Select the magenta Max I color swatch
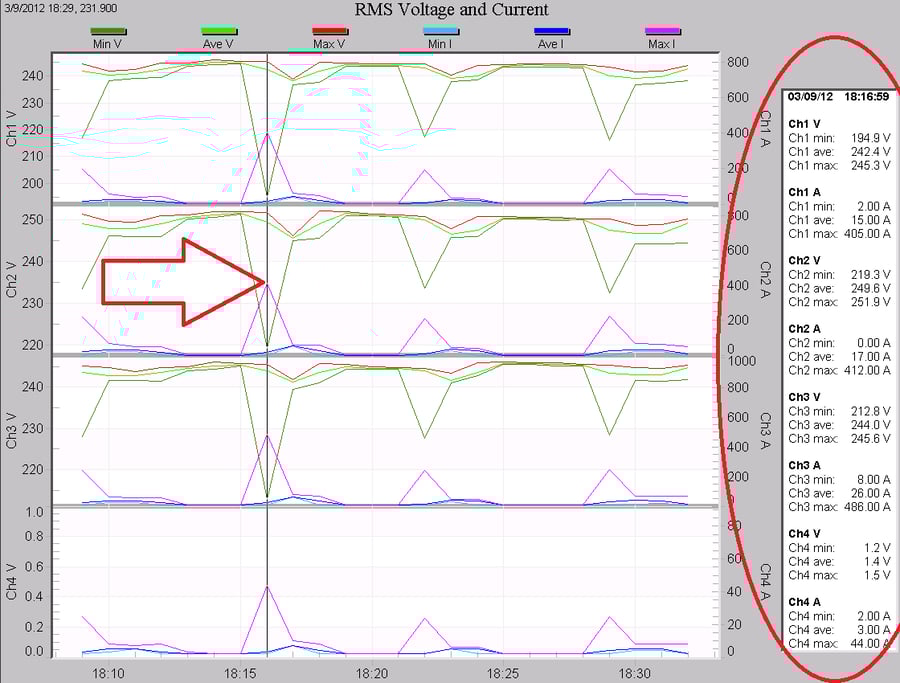The height and width of the screenshot is (683, 900). (x=661, y=30)
